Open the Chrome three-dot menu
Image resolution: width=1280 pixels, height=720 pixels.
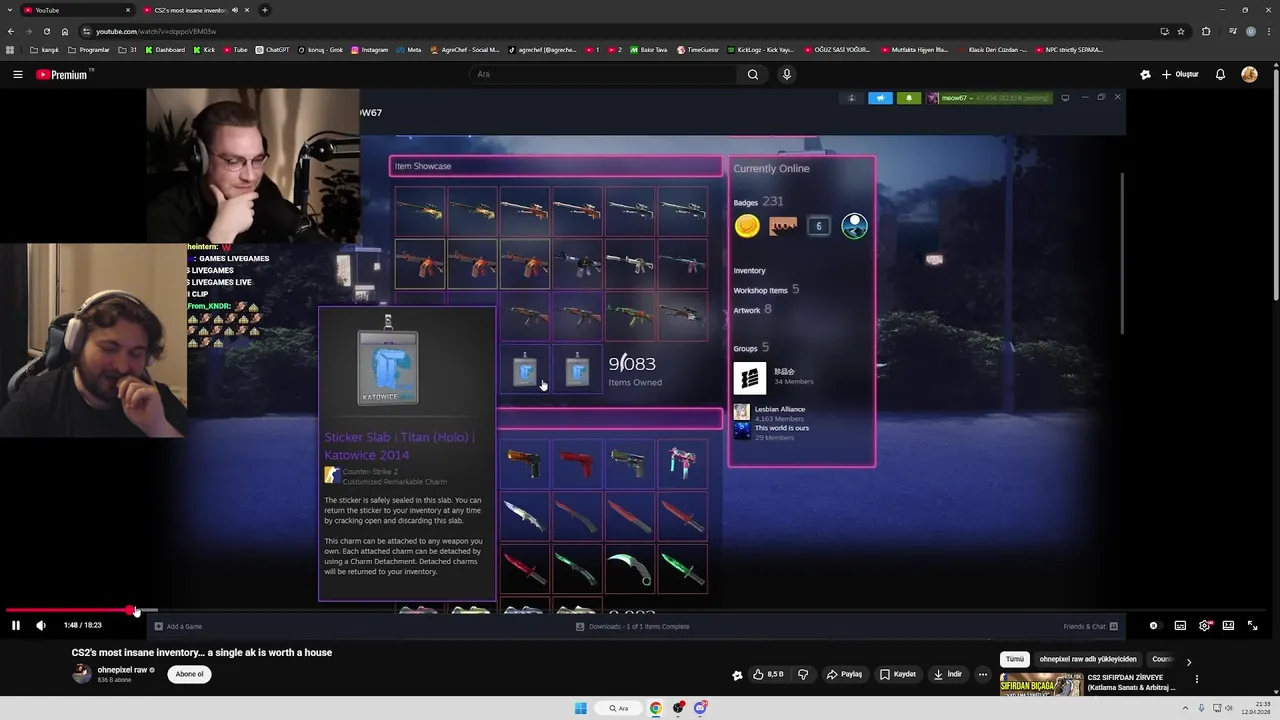[x=1270, y=31]
